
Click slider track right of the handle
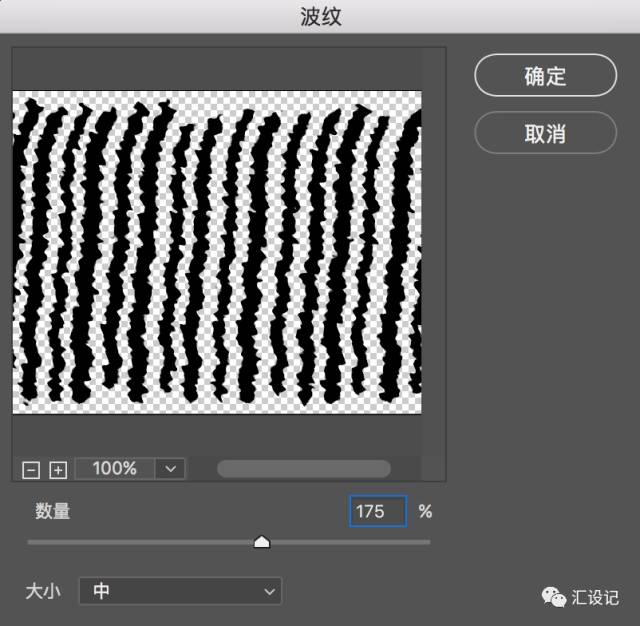click(350, 542)
